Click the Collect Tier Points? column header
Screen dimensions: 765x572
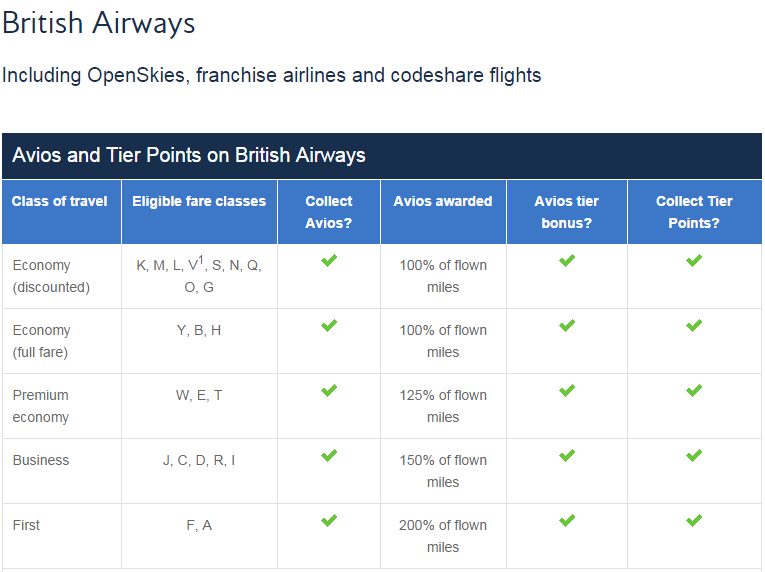(x=694, y=212)
